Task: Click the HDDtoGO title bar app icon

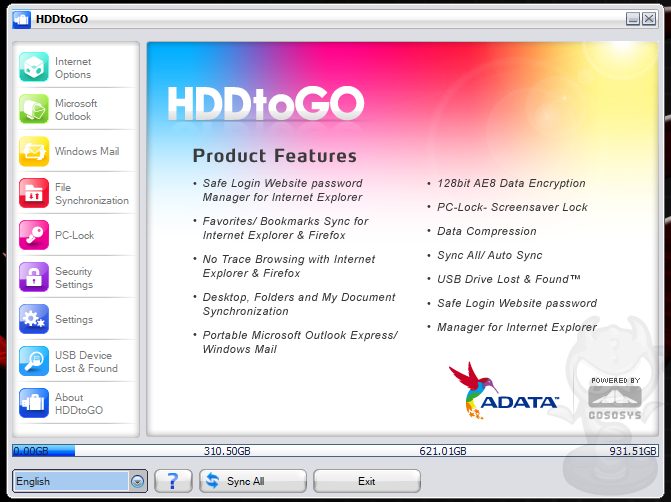Action: (x=21, y=19)
